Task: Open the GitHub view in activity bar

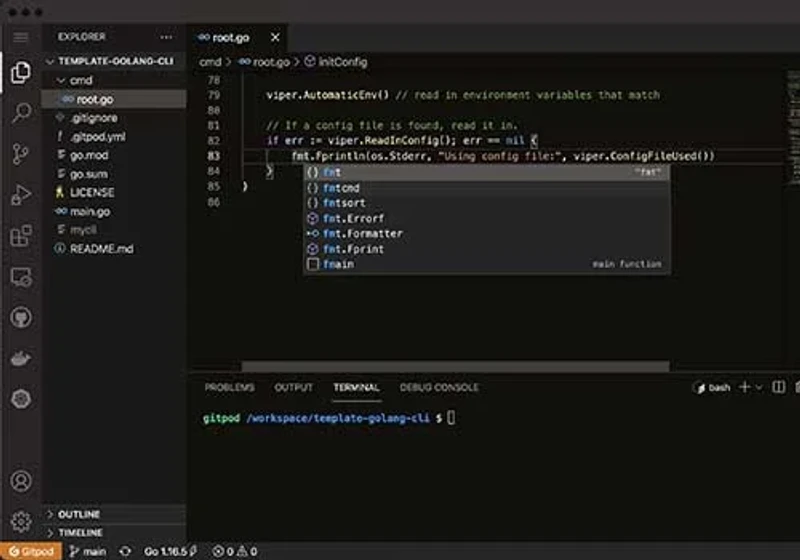Action: pos(21,317)
